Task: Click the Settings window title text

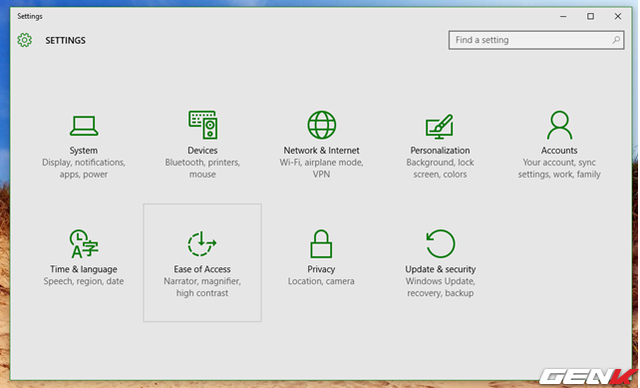Action: [x=30, y=16]
